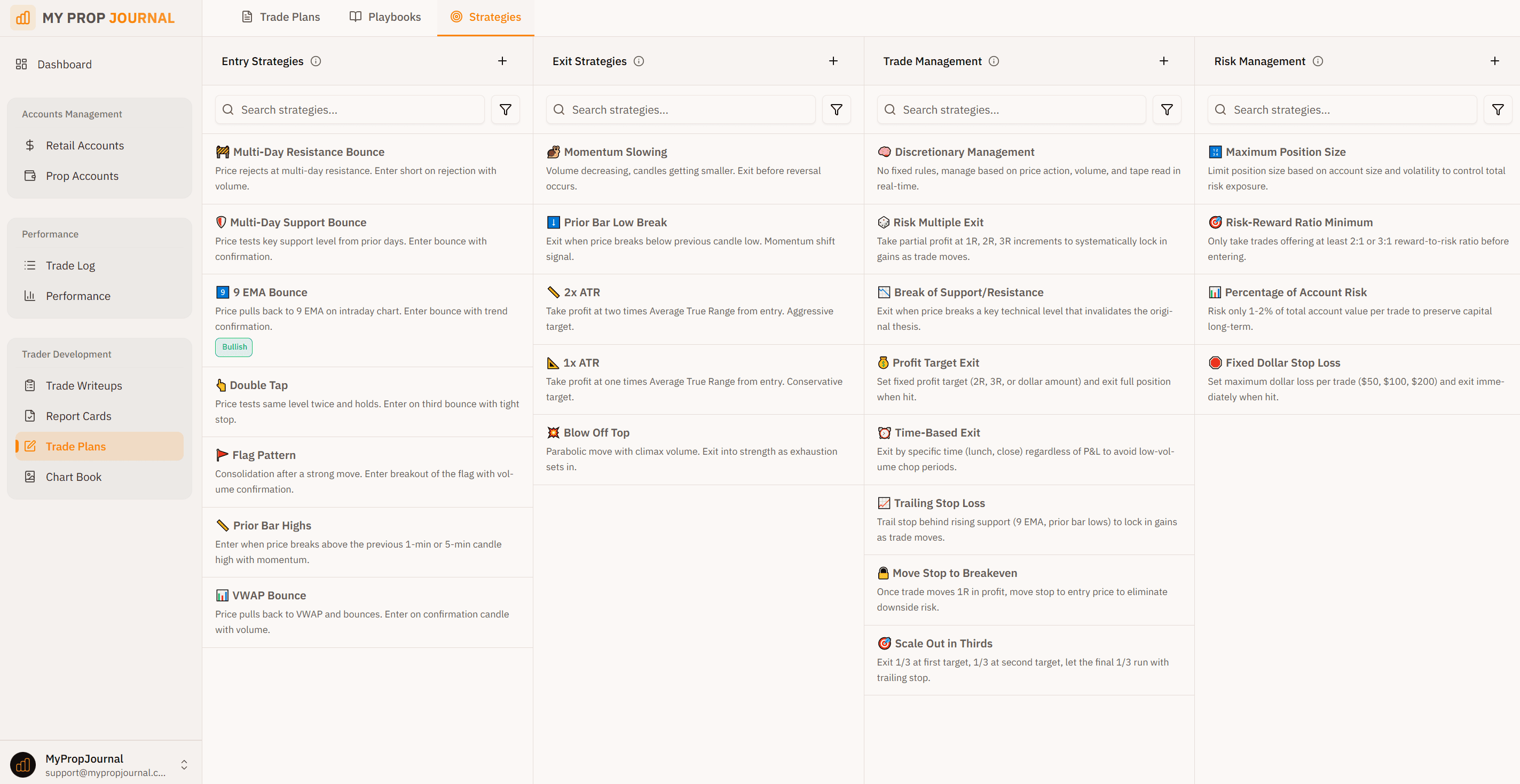1520x784 pixels.
Task: Open the filter for Trade Management
Action: pos(1167,110)
